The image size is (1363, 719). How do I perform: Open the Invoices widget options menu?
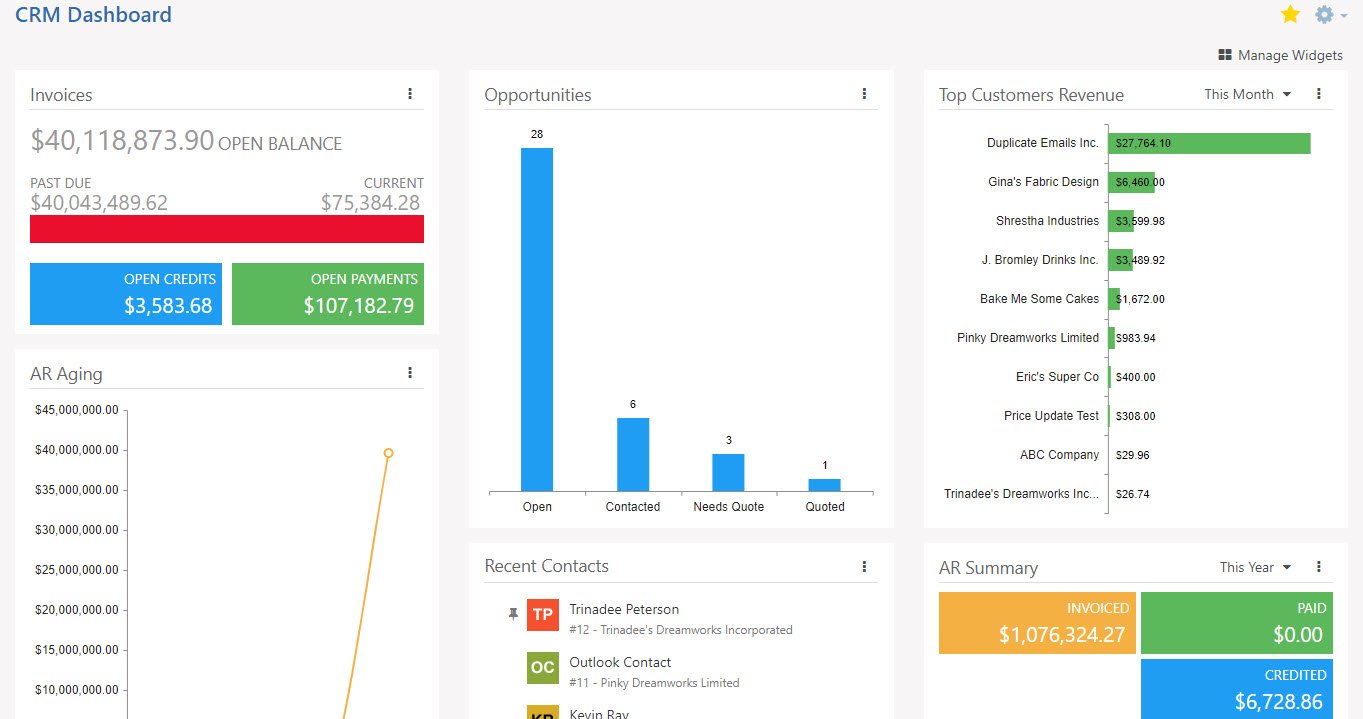(410, 94)
